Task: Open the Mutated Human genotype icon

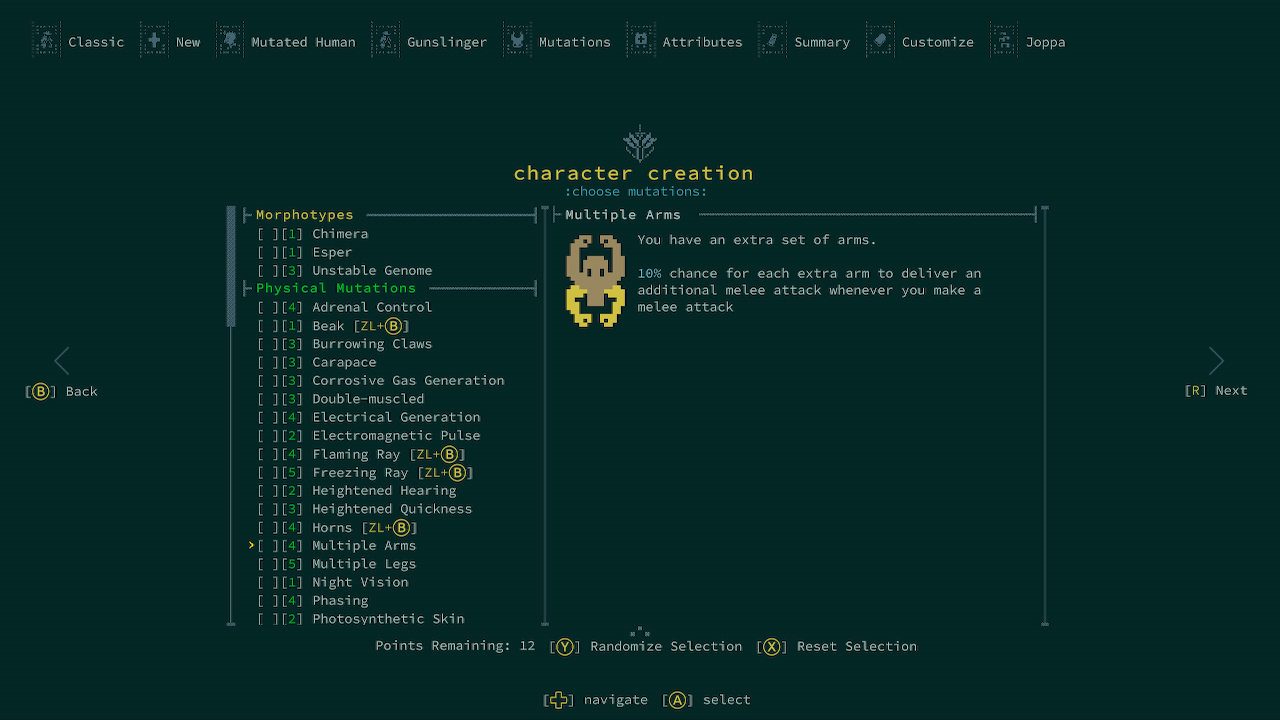Action: click(231, 41)
